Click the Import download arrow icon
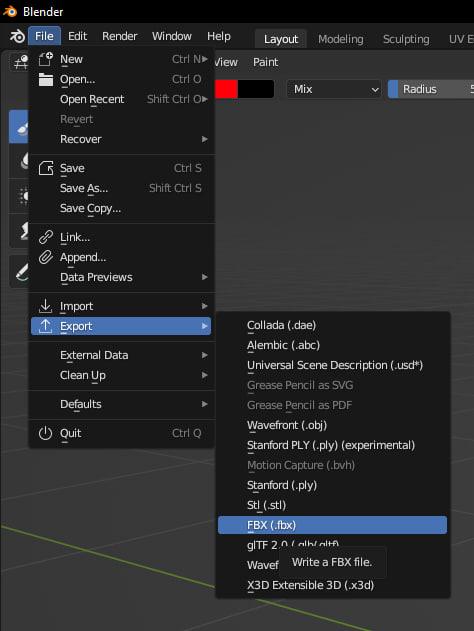Viewport: 474px width, 631px height. 45,306
